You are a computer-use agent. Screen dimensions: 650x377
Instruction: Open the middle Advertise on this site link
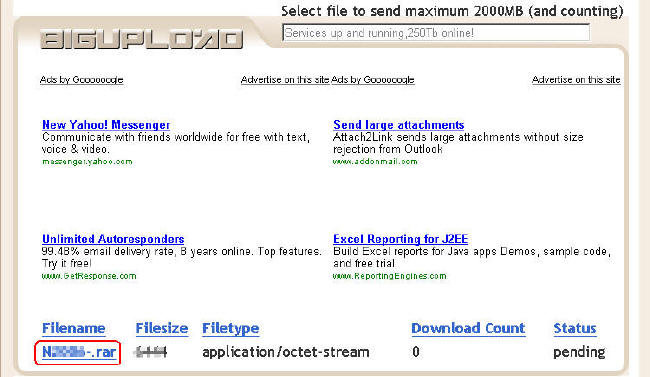point(285,80)
